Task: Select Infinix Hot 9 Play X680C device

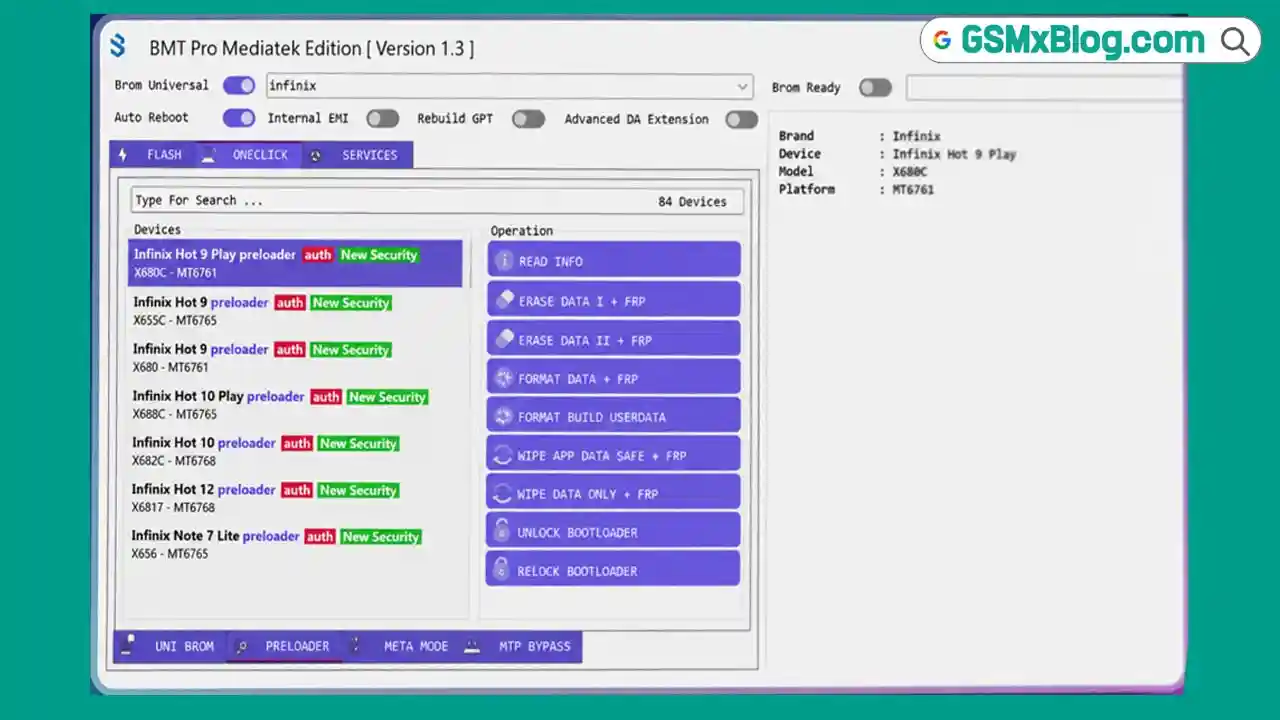Action: [x=295, y=263]
